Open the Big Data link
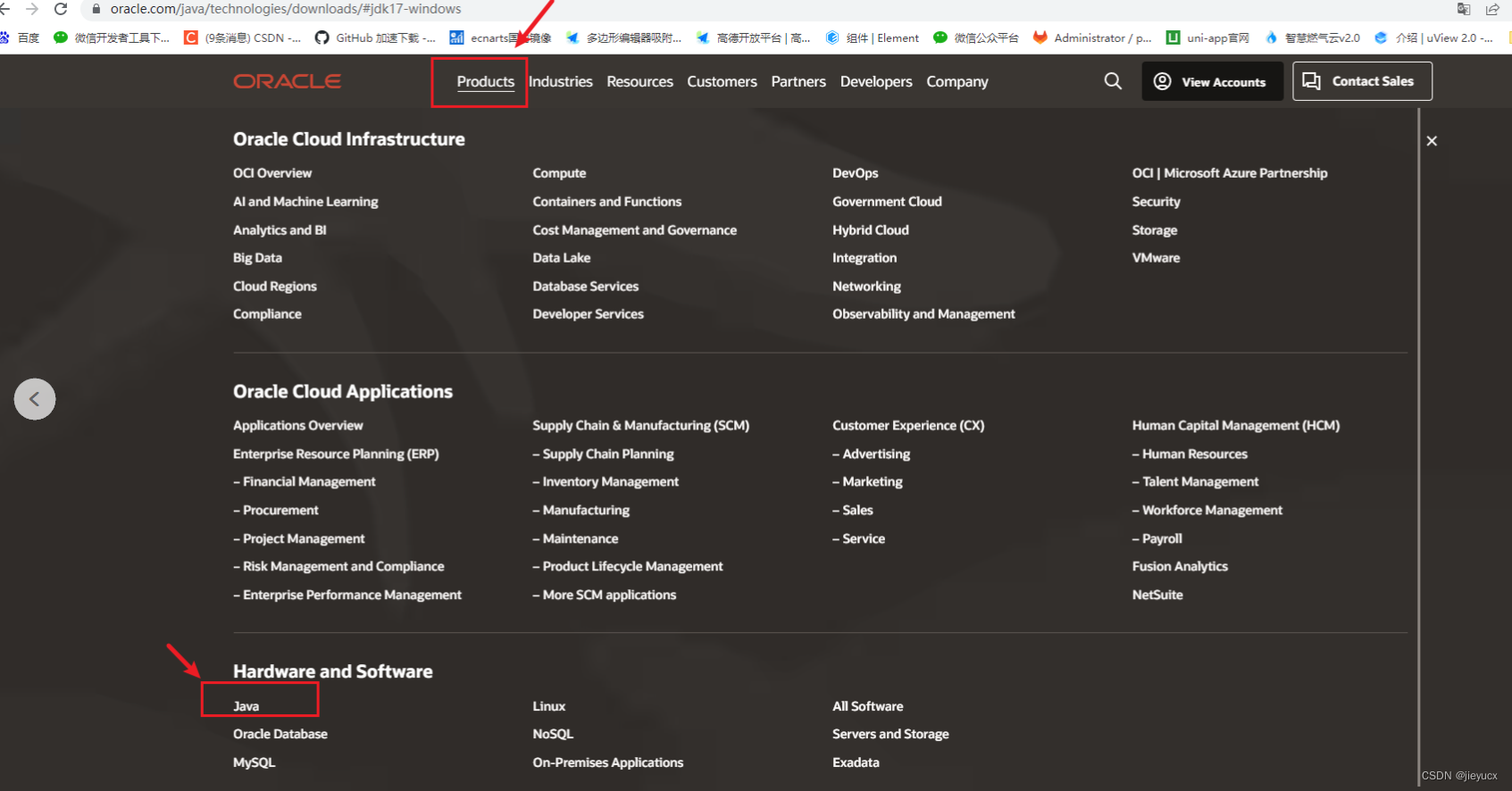This screenshot has width=1512, height=791. point(257,258)
